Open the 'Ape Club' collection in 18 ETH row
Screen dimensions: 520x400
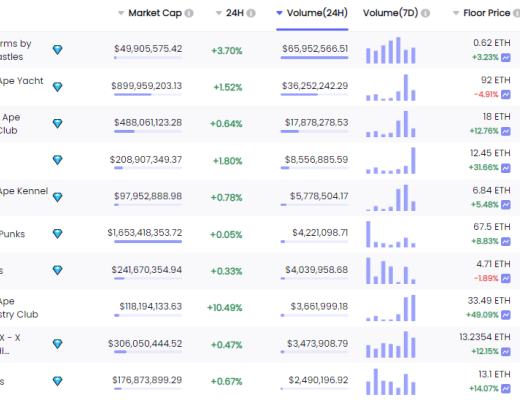[x=10, y=124]
